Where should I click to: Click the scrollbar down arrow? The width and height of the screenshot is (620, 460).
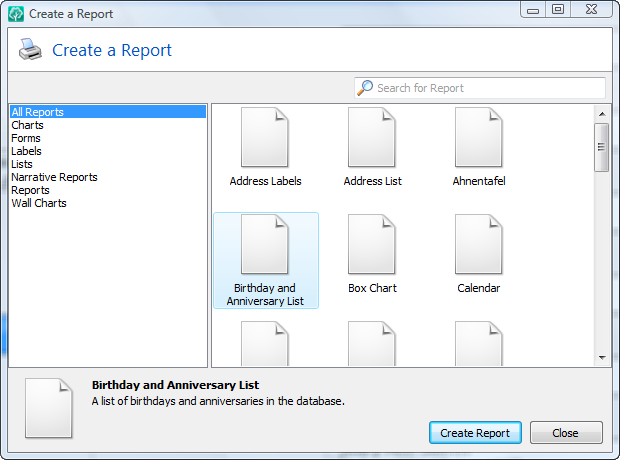click(x=602, y=358)
